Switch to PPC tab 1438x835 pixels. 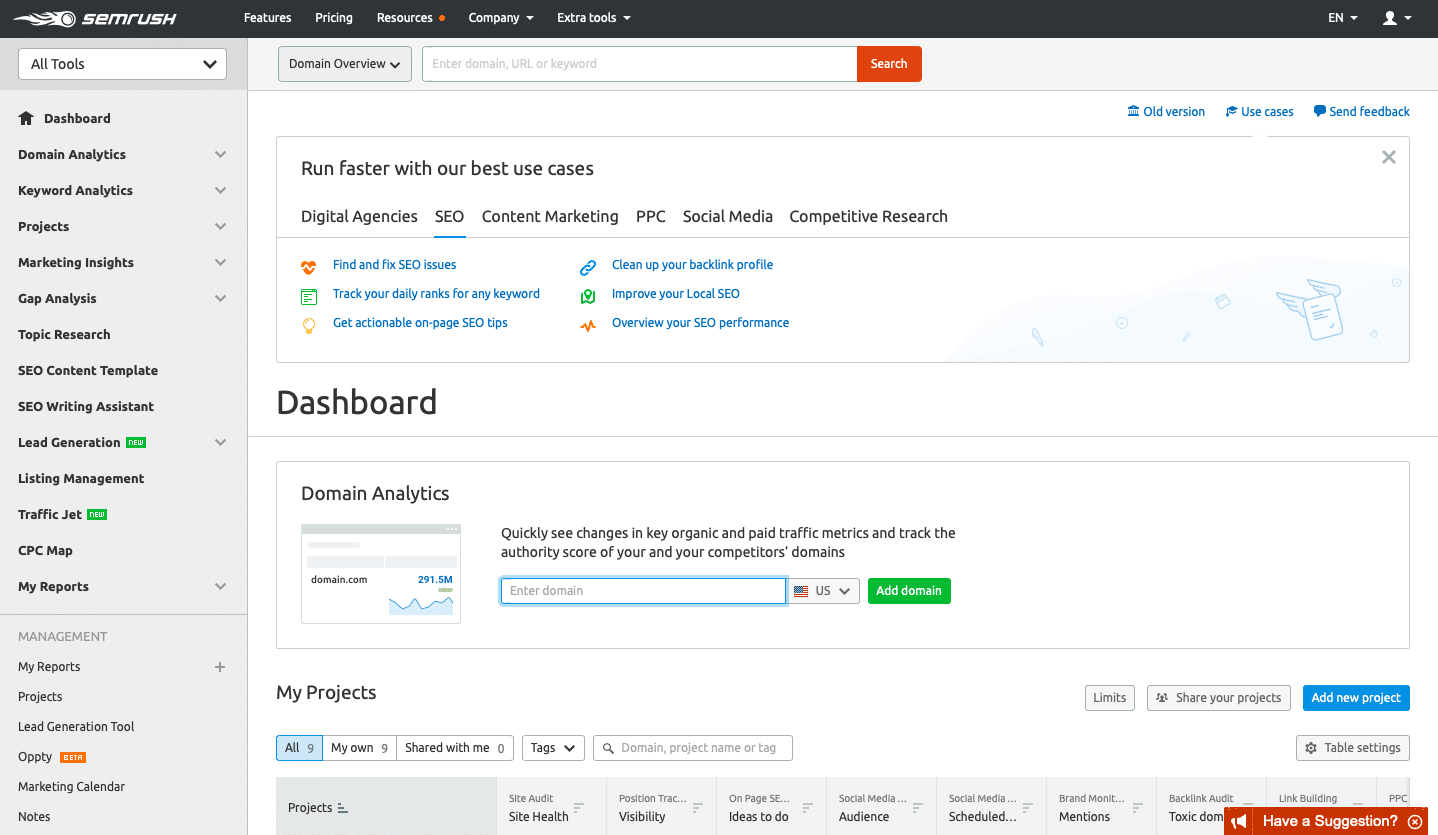pyautogui.click(x=651, y=217)
